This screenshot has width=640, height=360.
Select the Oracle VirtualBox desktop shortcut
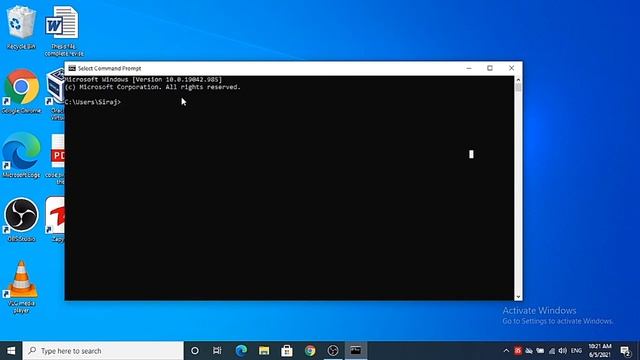[x=56, y=94]
